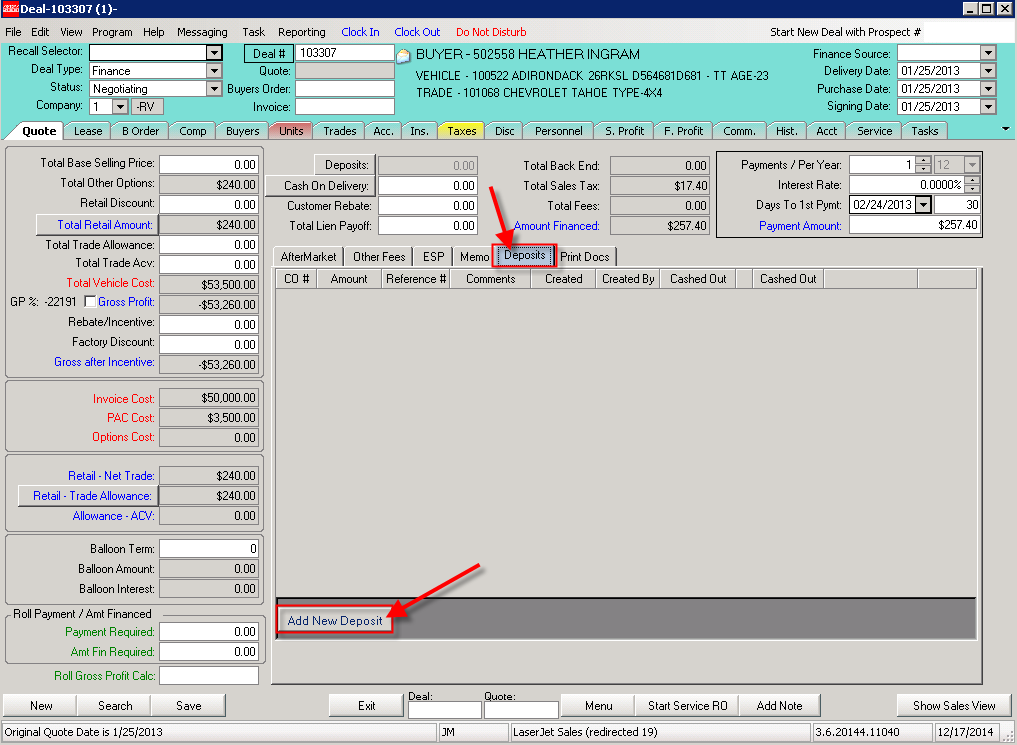
Task: Open the Reporting menu
Action: pyautogui.click(x=302, y=32)
